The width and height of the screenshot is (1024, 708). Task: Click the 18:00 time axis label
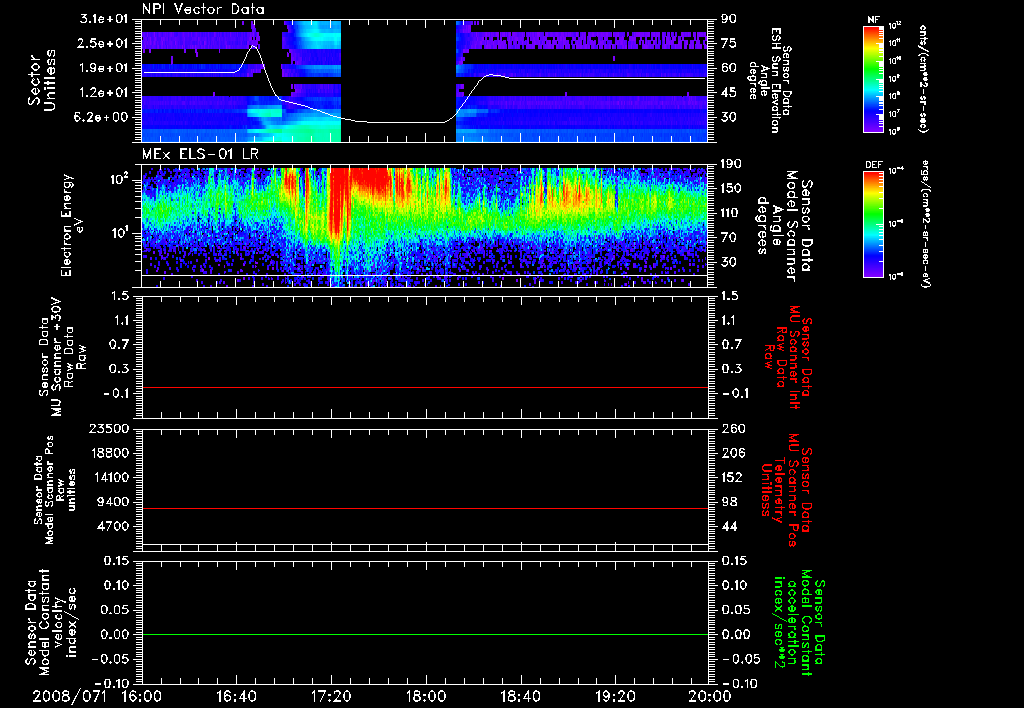point(426,697)
